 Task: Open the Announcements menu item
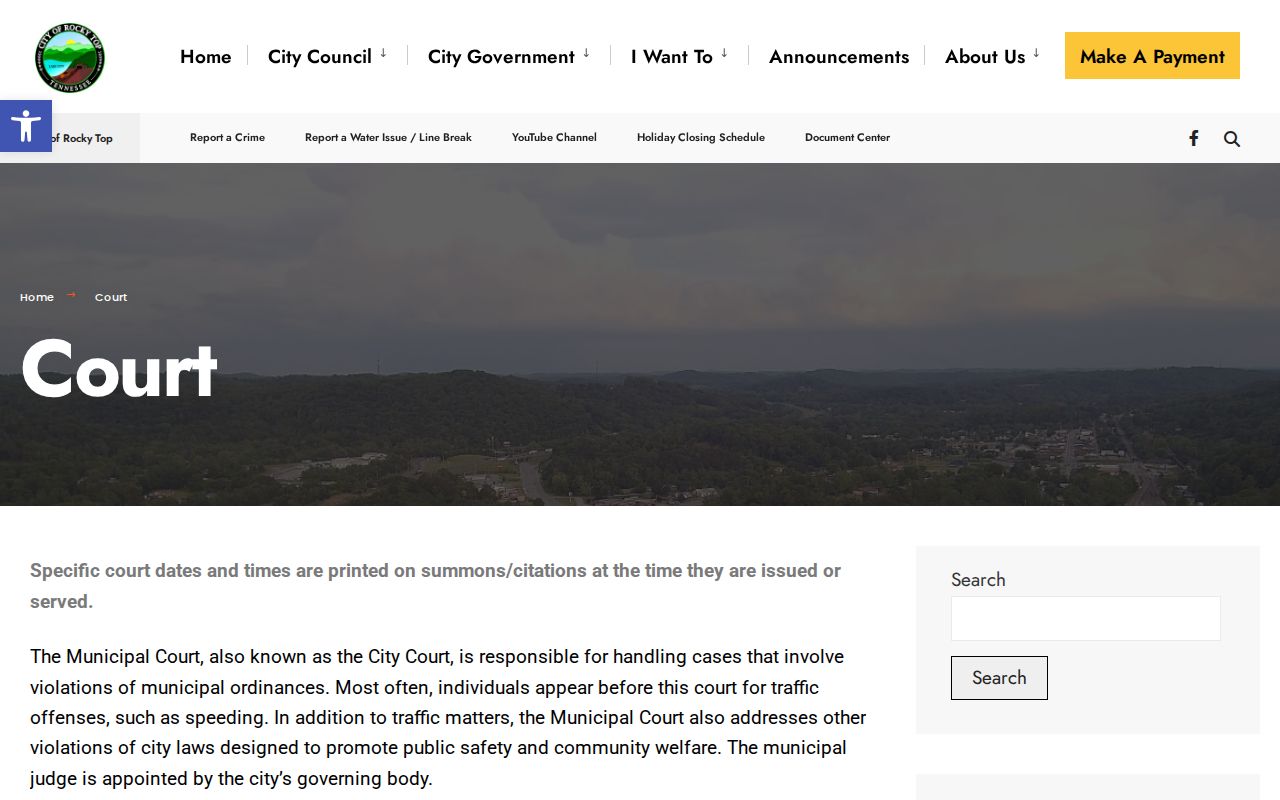point(839,57)
